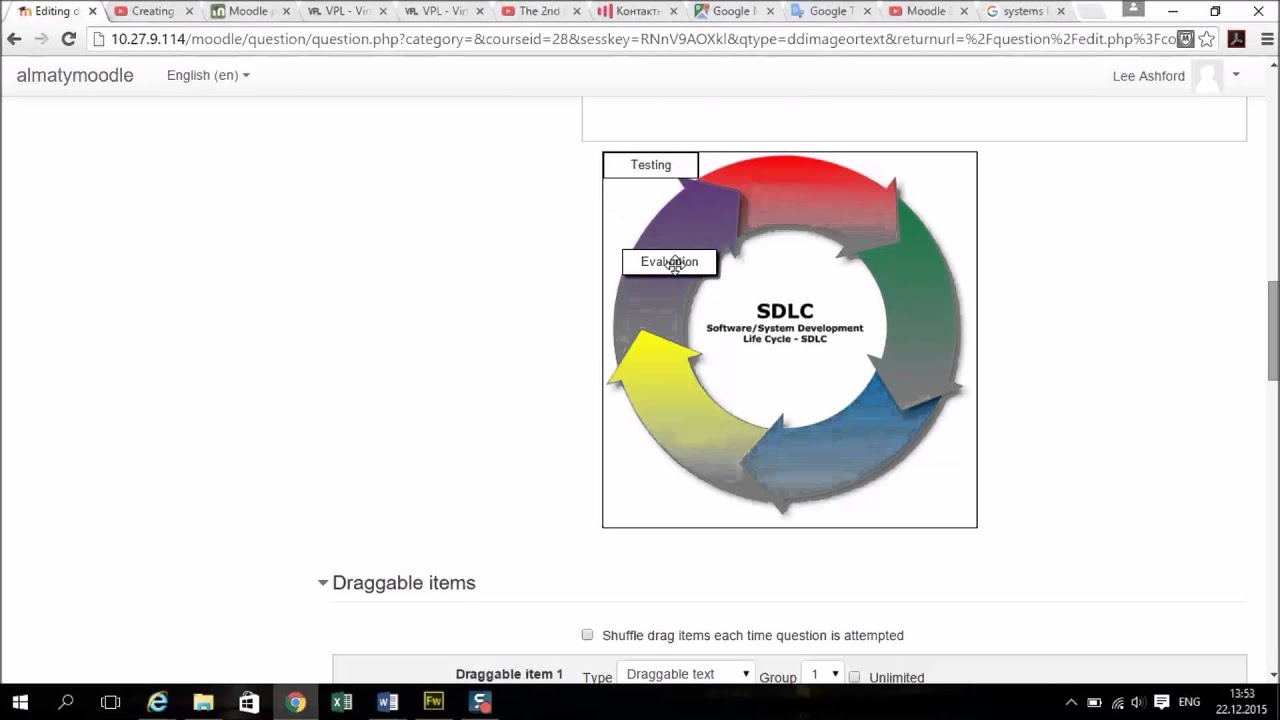The height and width of the screenshot is (720, 1280).
Task: Switch to the systems Google search tab
Action: [x=1023, y=11]
